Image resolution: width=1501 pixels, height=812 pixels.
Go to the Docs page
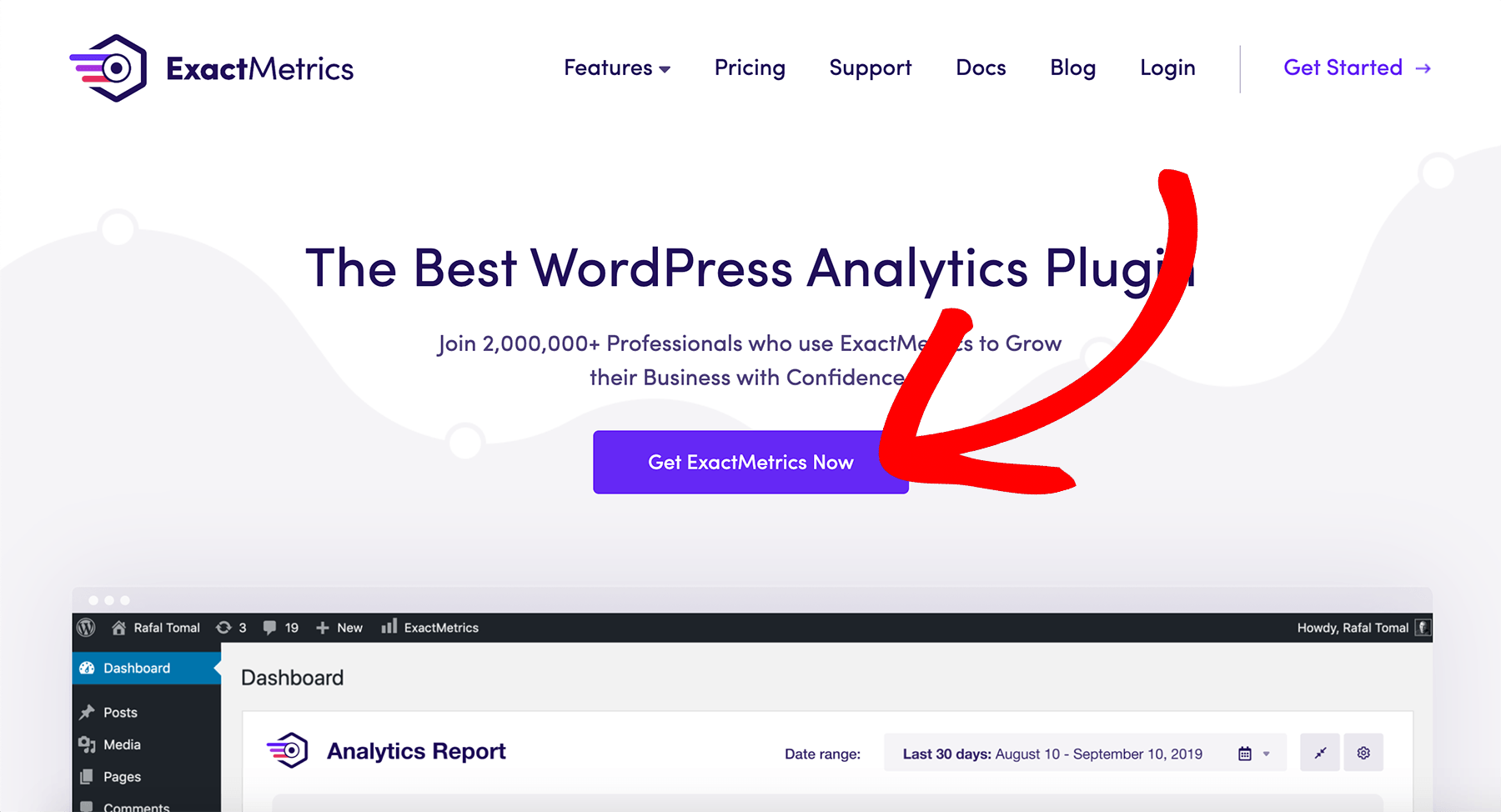point(981,68)
